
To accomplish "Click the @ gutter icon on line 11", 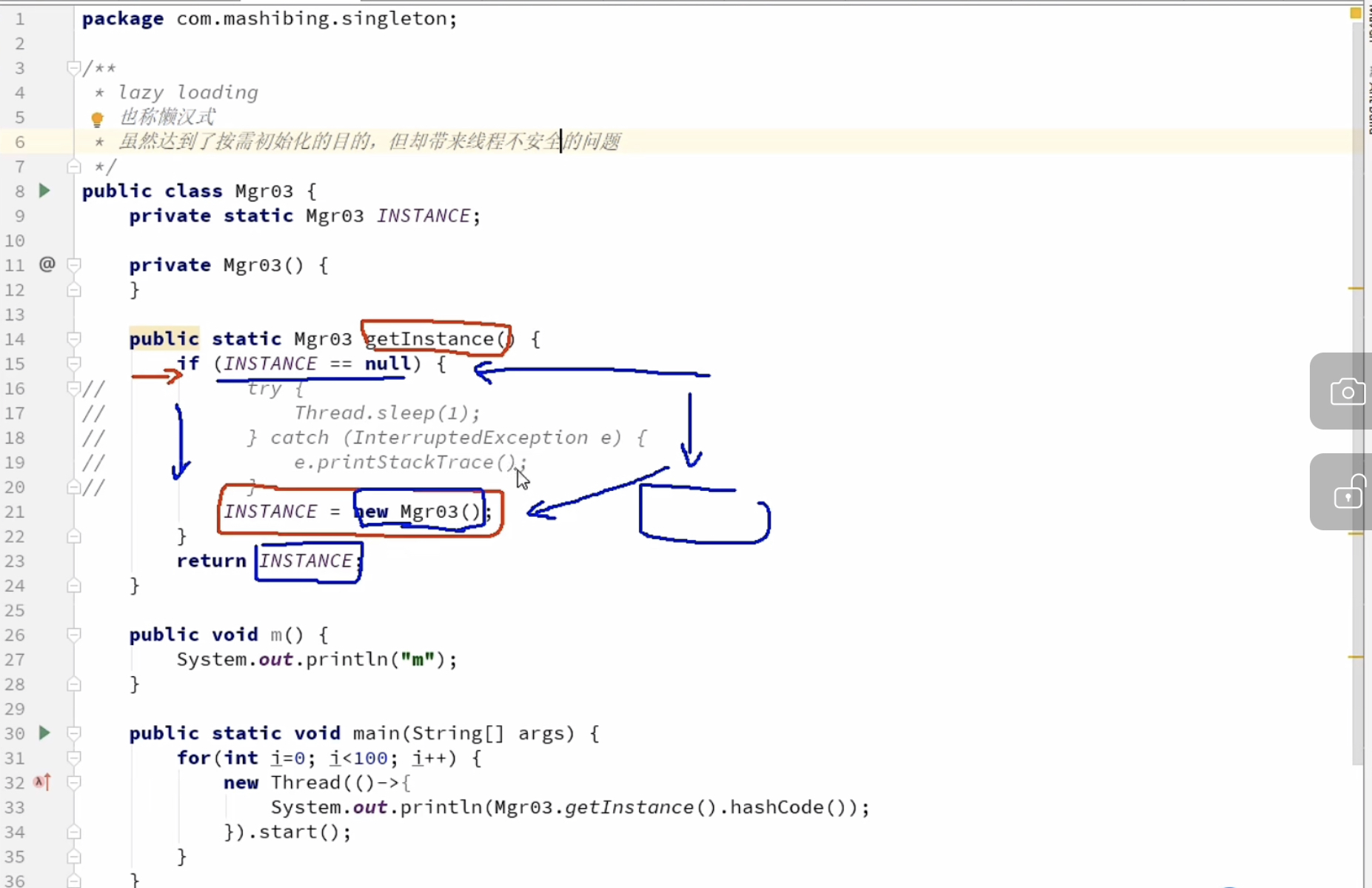I will click(x=47, y=264).
